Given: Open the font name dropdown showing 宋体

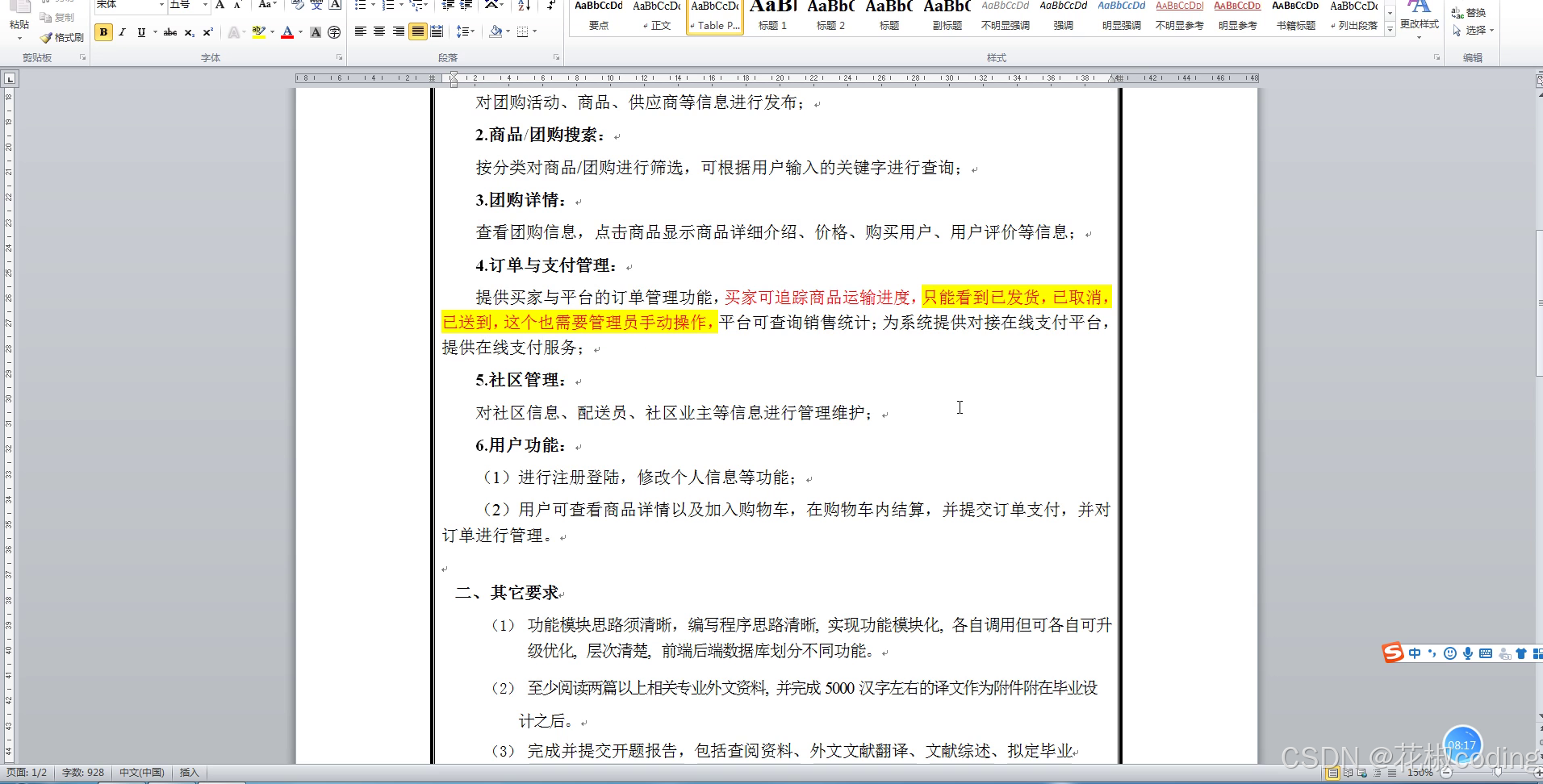Looking at the screenshot, I should pyautogui.click(x=161, y=5).
